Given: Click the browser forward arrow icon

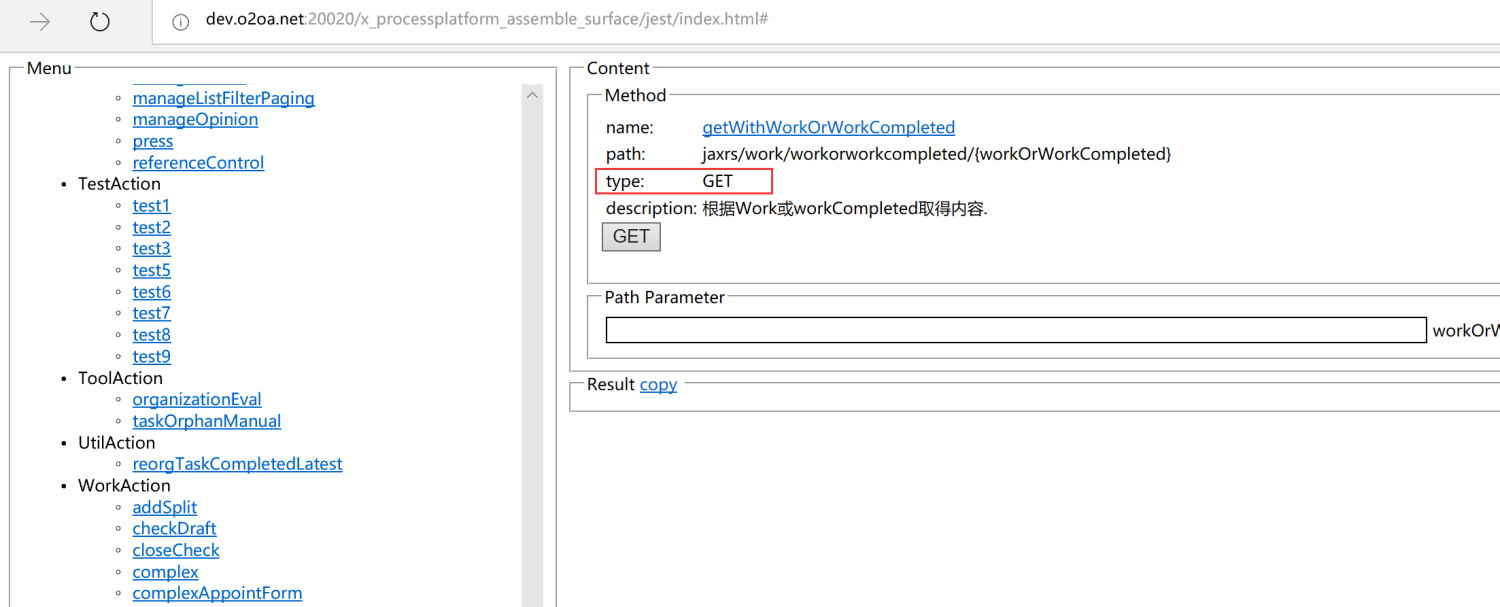Looking at the screenshot, I should tap(39, 21).
